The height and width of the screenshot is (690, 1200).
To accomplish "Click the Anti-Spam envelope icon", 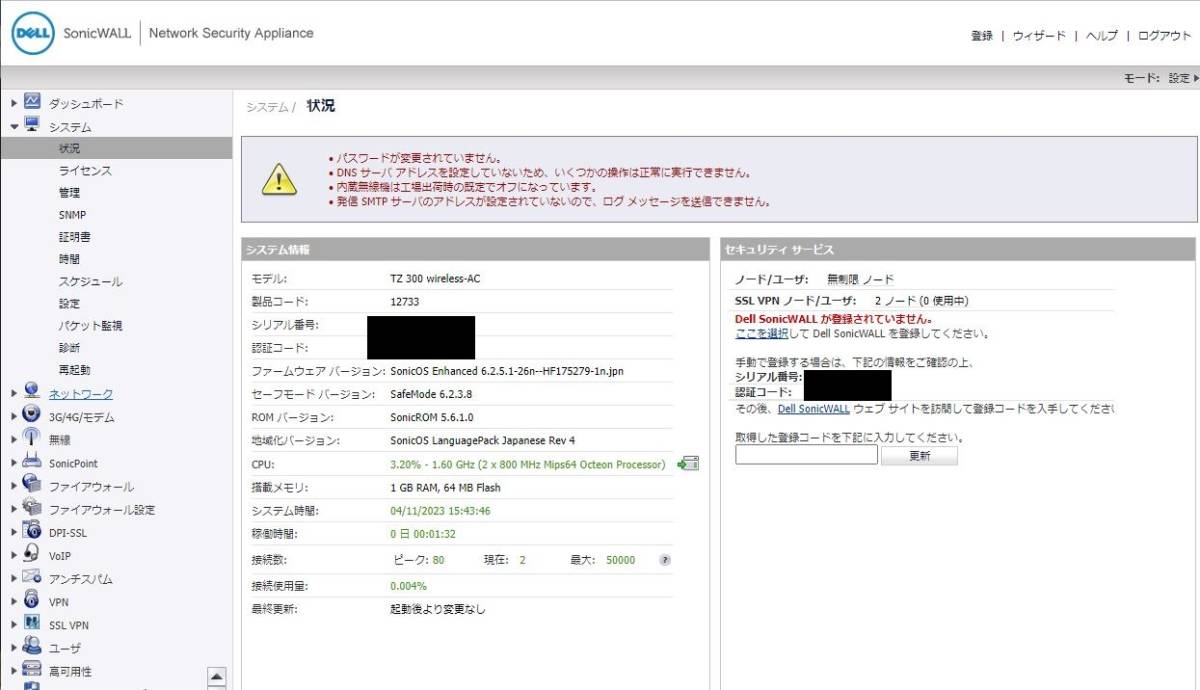I will click(32, 577).
